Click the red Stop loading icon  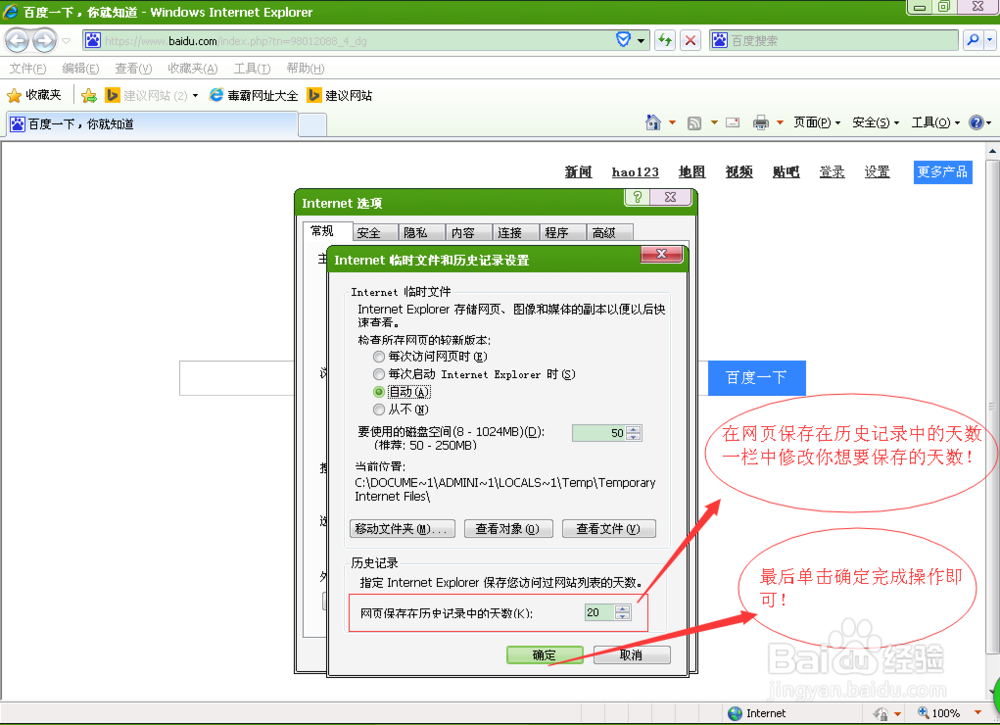(x=690, y=41)
